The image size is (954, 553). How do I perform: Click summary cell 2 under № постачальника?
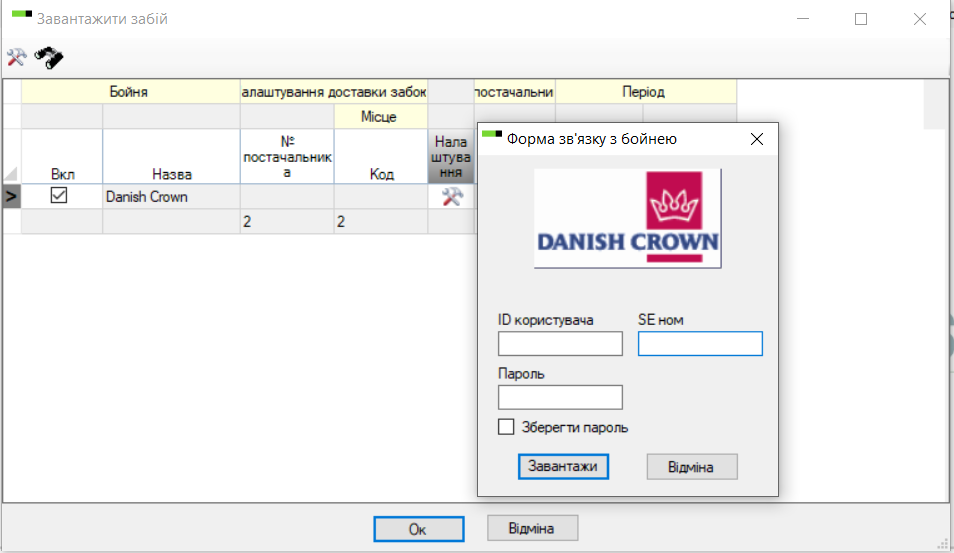(287, 221)
